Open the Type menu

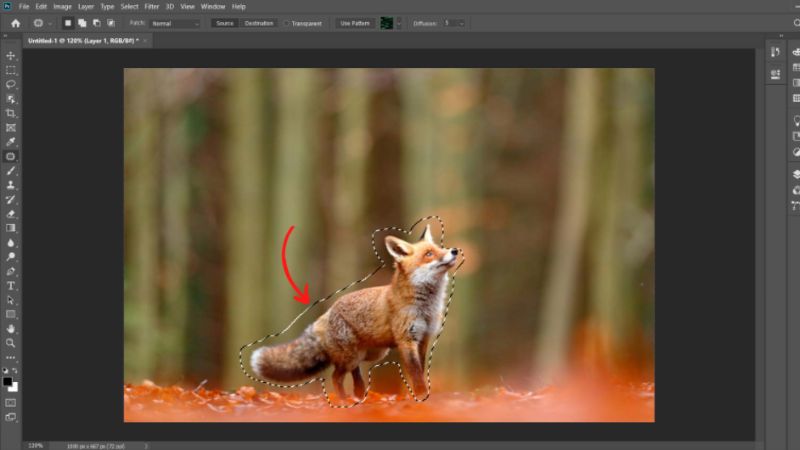107,7
